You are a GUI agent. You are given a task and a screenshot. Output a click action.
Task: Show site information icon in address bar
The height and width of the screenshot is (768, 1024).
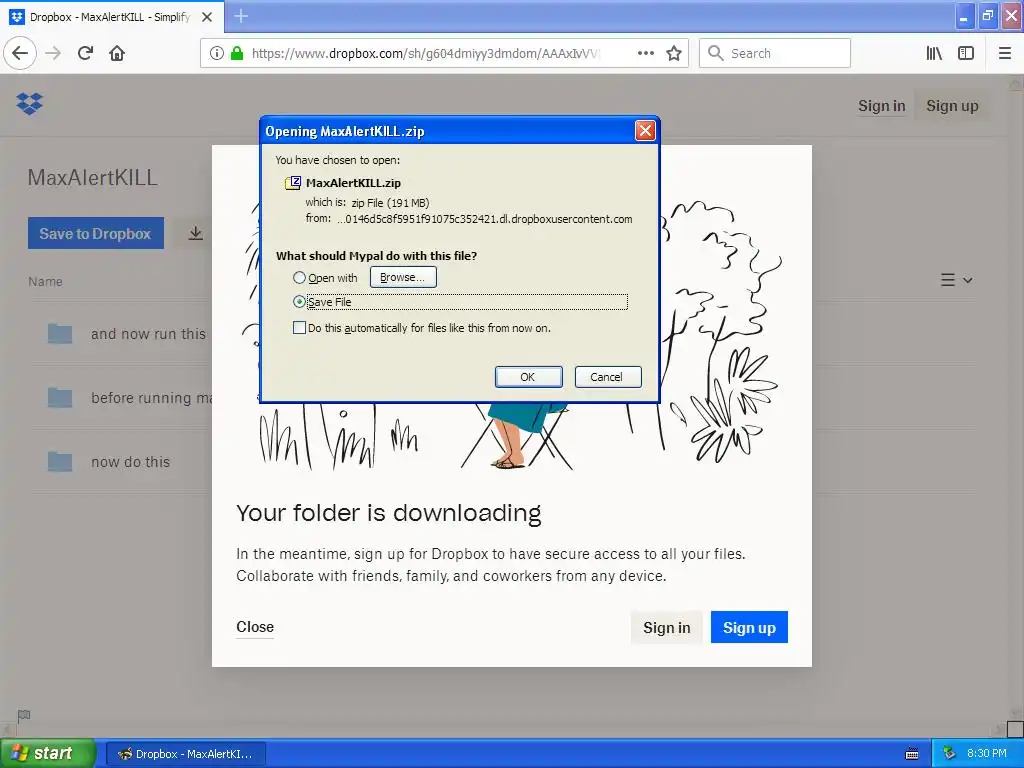[216, 53]
